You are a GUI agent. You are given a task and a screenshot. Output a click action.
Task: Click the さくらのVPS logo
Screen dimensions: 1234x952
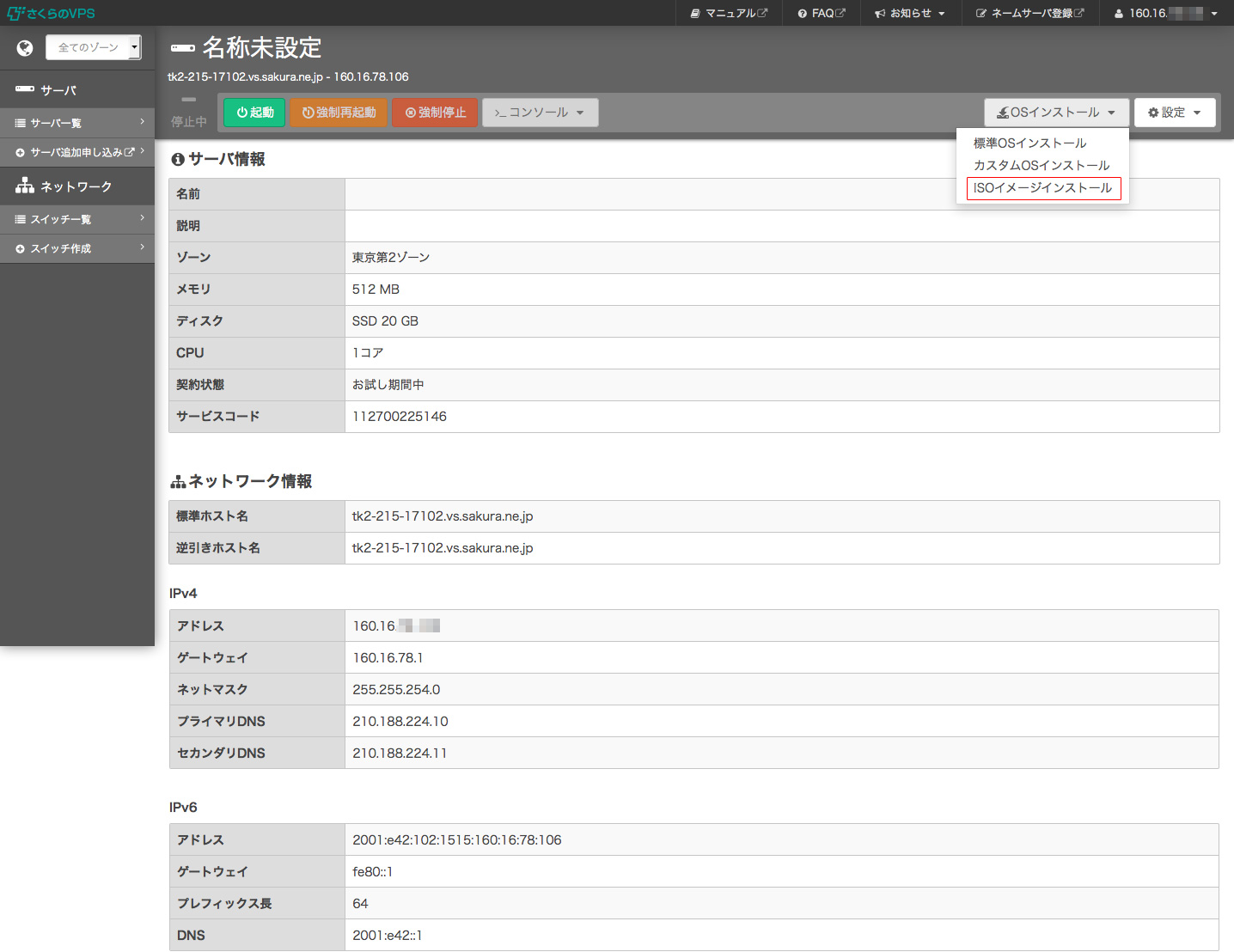coord(52,13)
